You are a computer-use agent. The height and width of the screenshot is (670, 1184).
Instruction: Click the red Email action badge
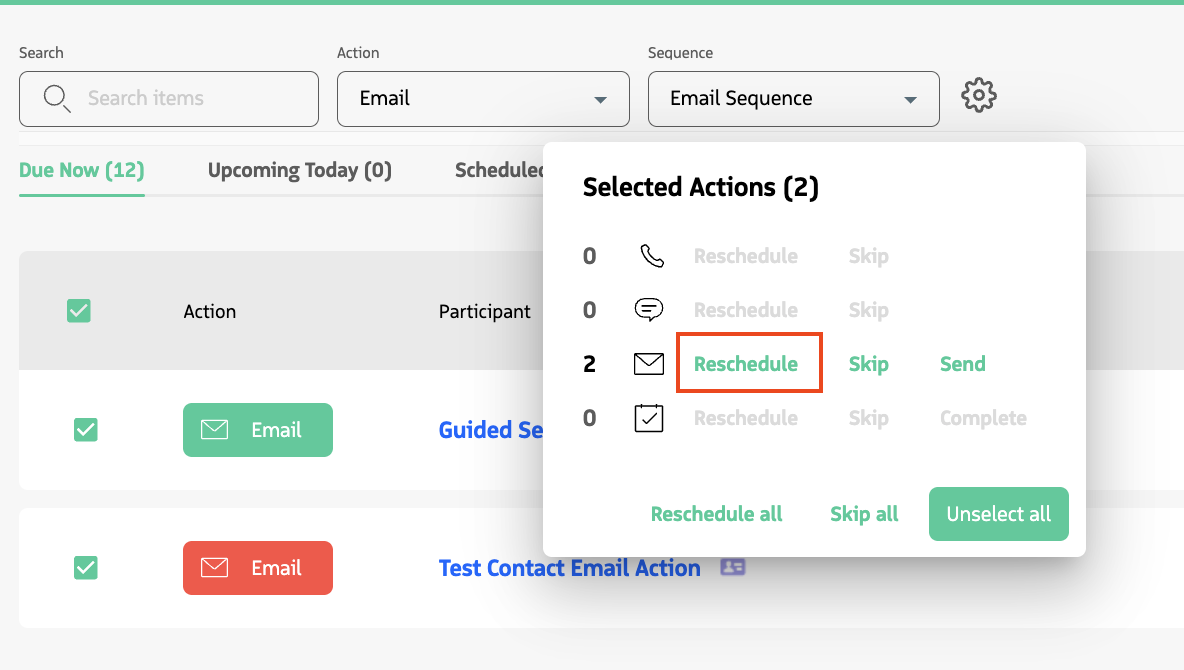258,568
